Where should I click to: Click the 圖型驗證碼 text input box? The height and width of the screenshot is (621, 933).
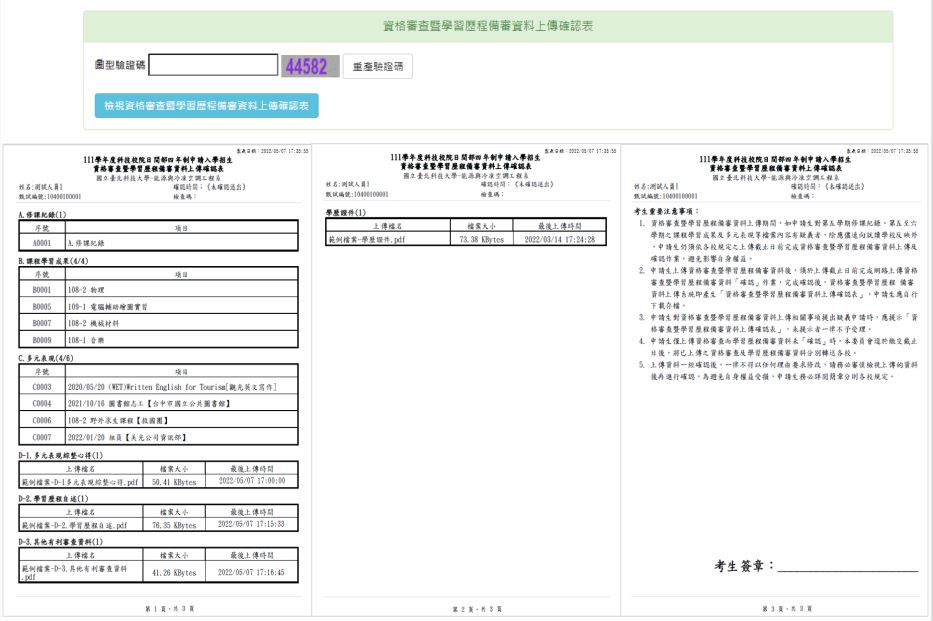(x=213, y=65)
